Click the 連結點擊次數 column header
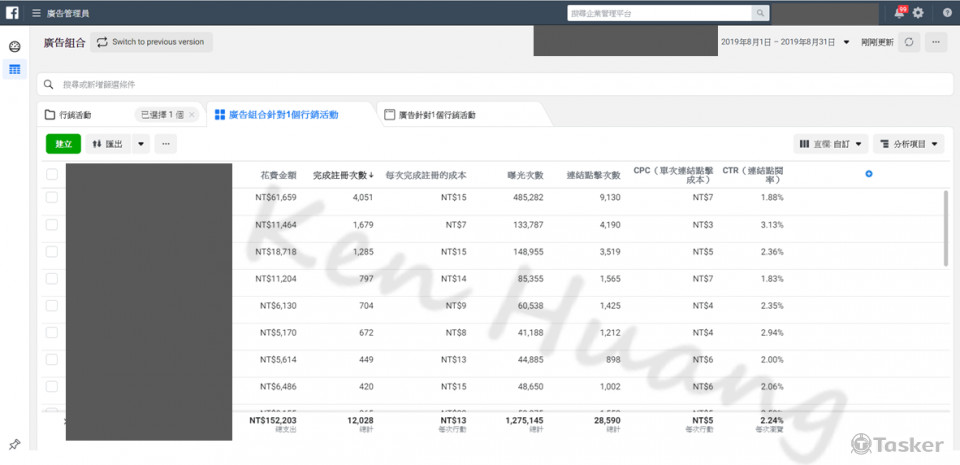The image size is (960, 465). (594, 175)
